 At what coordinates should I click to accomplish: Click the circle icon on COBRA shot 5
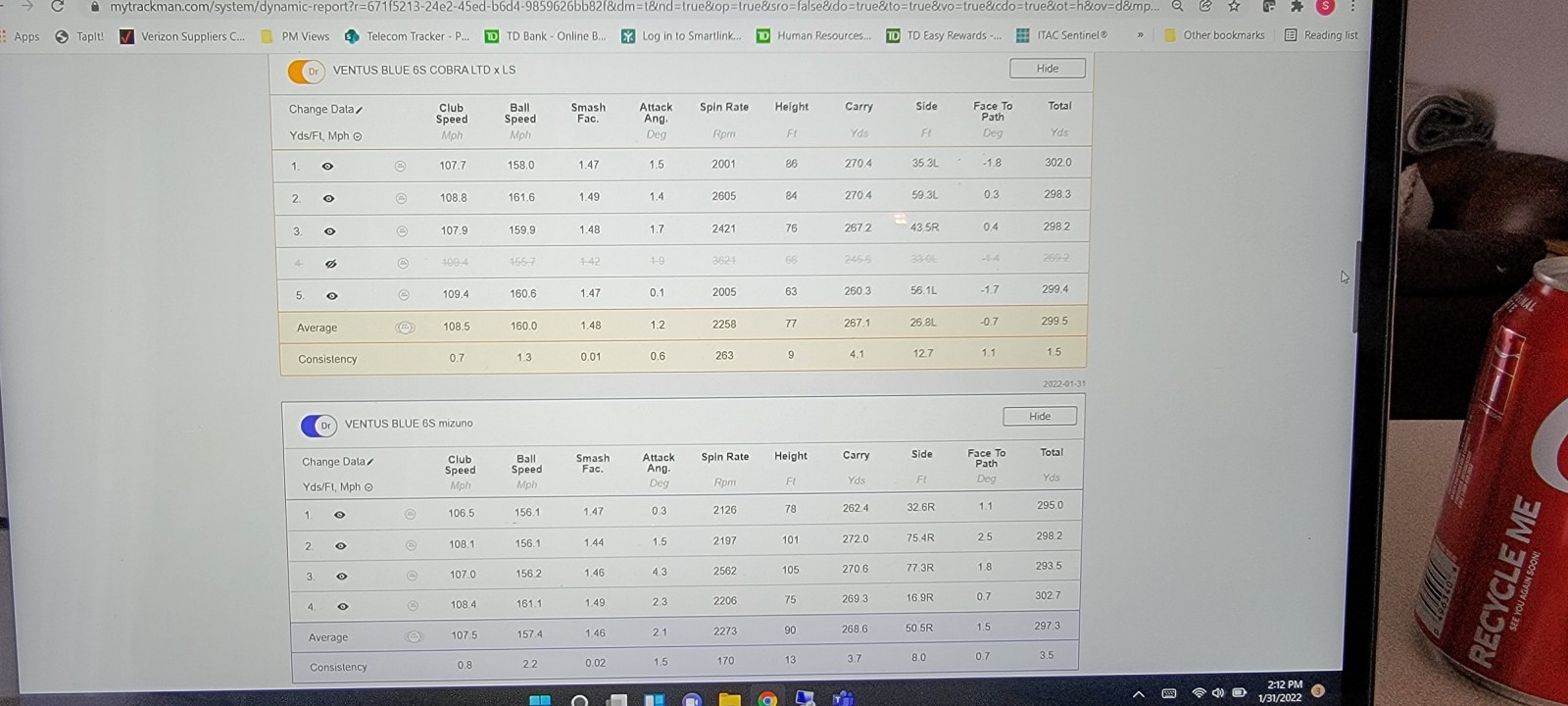click(404, 295)
